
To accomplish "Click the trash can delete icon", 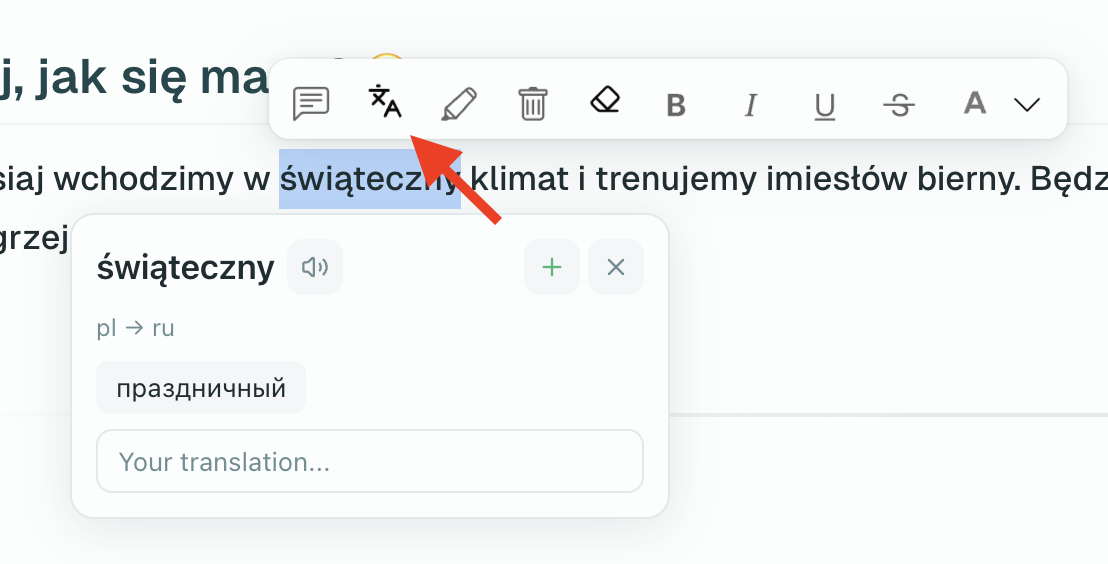I will [x=532, y=103].
